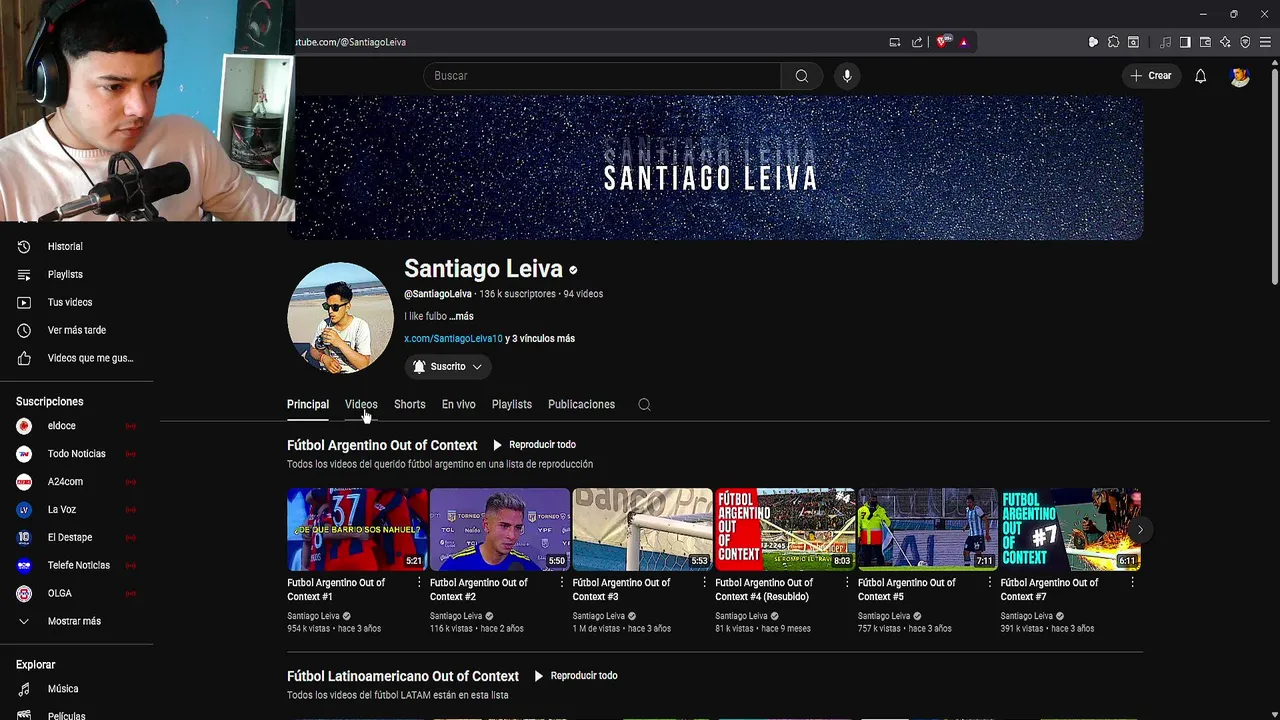This screenshot has height=720, width=1280.
Task: Click the search magnifier button in the YouTube search bar
Action: (801, 76)
